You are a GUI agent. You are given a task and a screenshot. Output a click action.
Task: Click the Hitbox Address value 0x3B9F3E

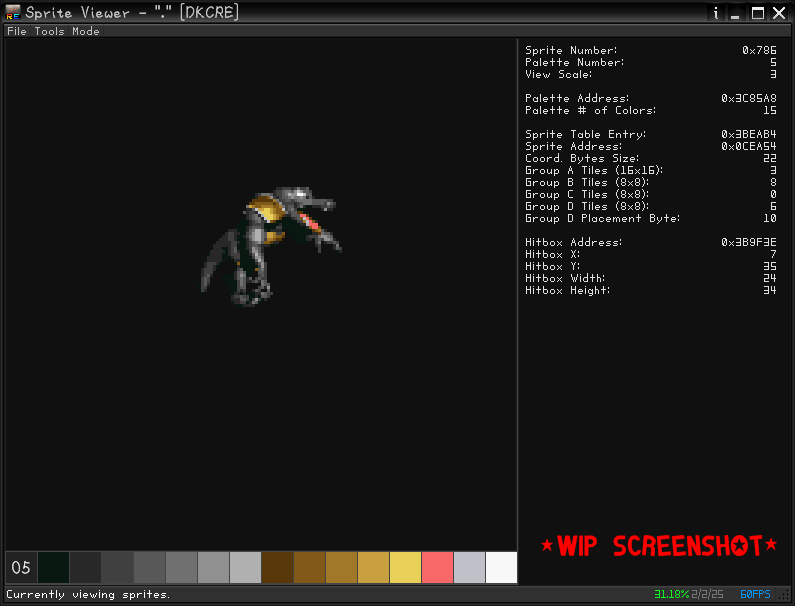pyautogui.click(x=748, y=242)
